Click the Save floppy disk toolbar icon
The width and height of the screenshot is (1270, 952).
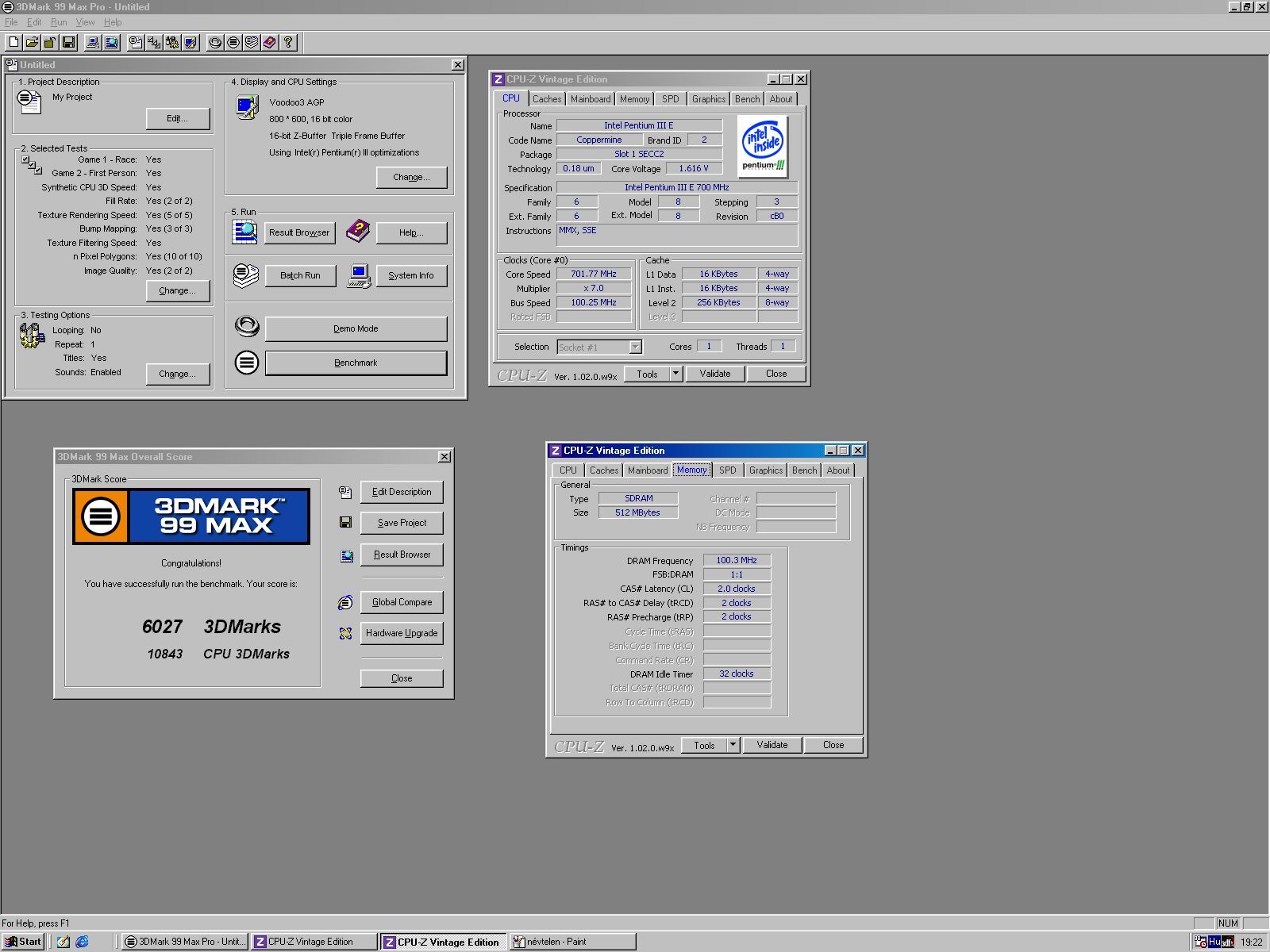click(68, 42)
